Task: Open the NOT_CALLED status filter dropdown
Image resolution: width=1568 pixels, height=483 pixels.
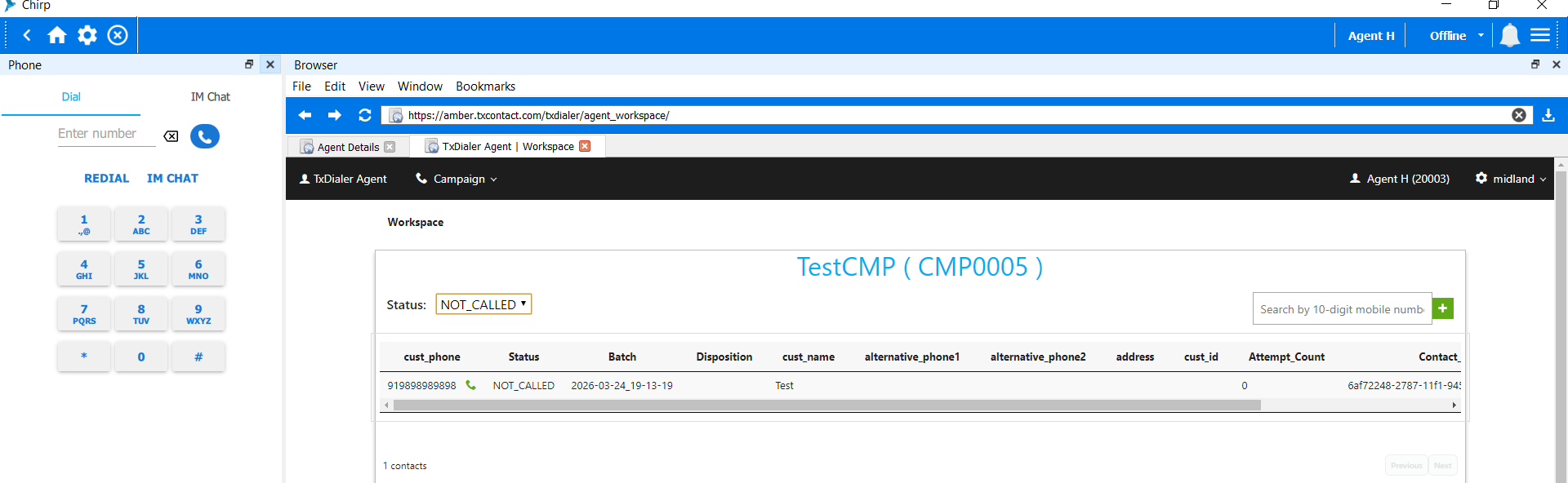Action: click(483, 304)
